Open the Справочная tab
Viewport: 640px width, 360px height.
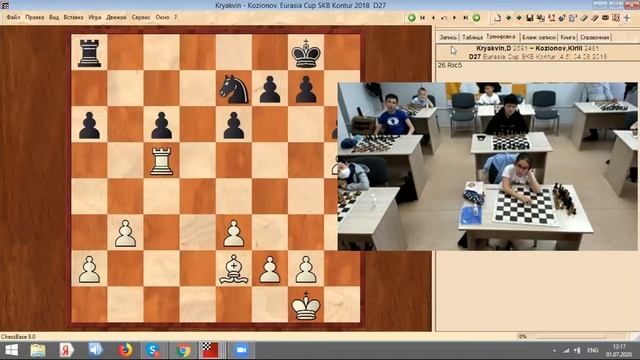pyautogui.click(x=595, y=37)
